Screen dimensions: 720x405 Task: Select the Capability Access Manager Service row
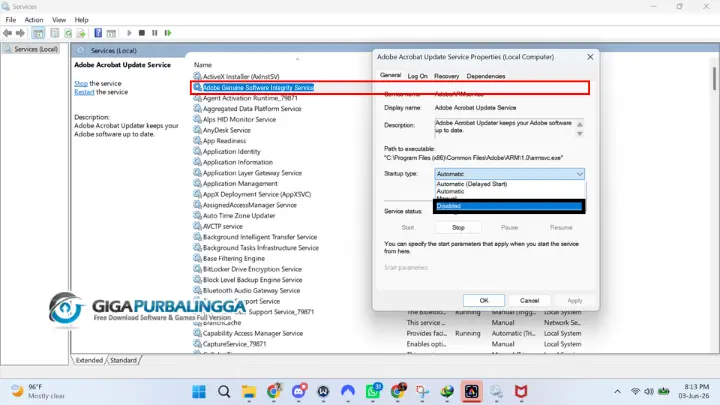[253, 333]
